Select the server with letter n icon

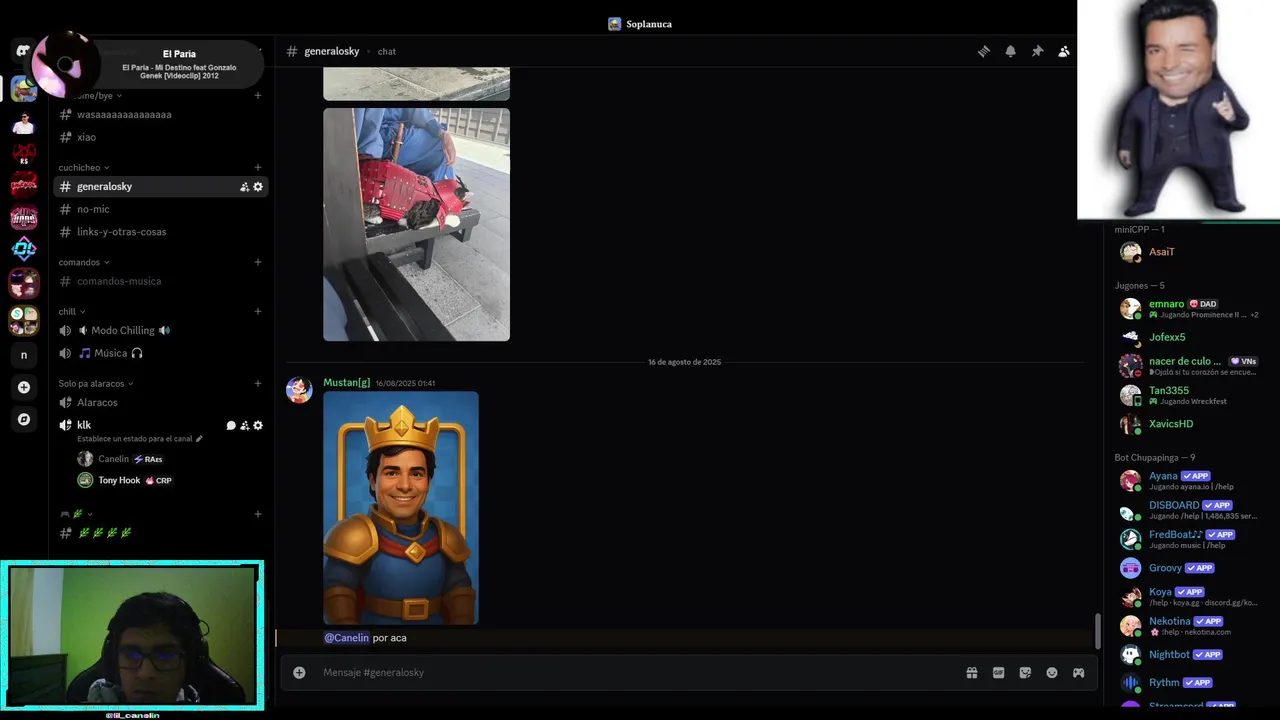[24, 355]
